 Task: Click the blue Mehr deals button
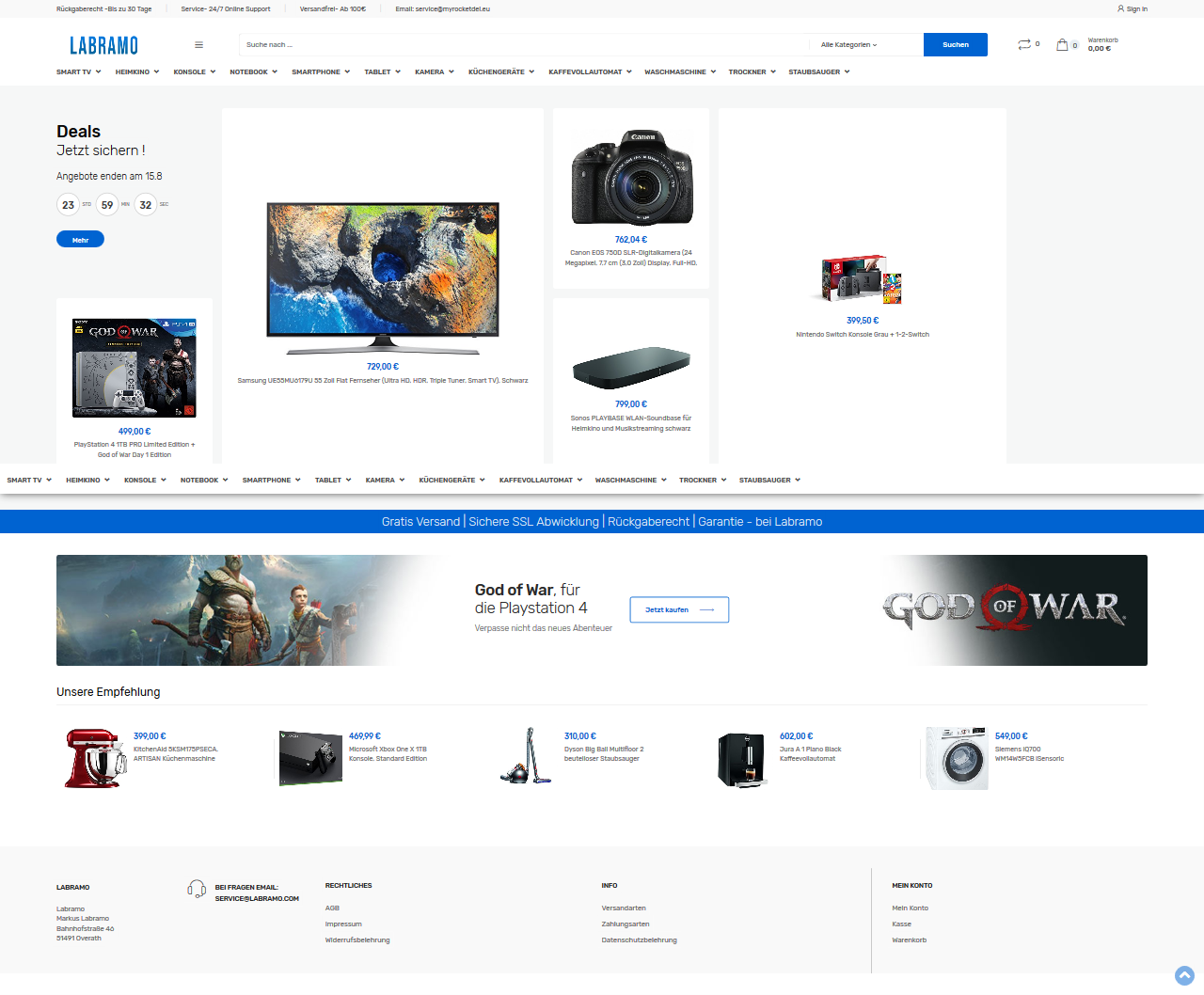click(80, 240)
